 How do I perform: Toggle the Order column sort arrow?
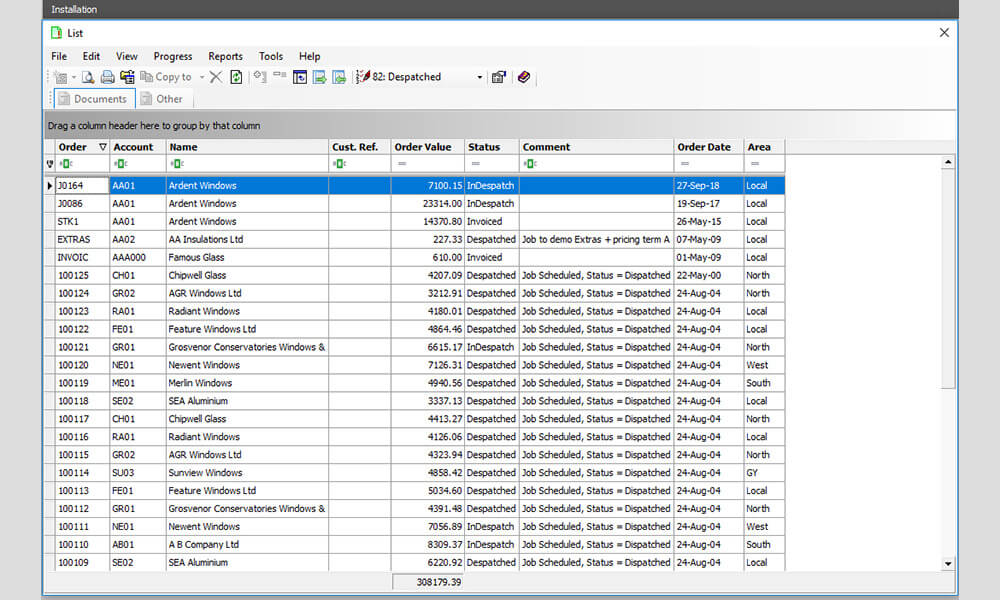[102, 147]
